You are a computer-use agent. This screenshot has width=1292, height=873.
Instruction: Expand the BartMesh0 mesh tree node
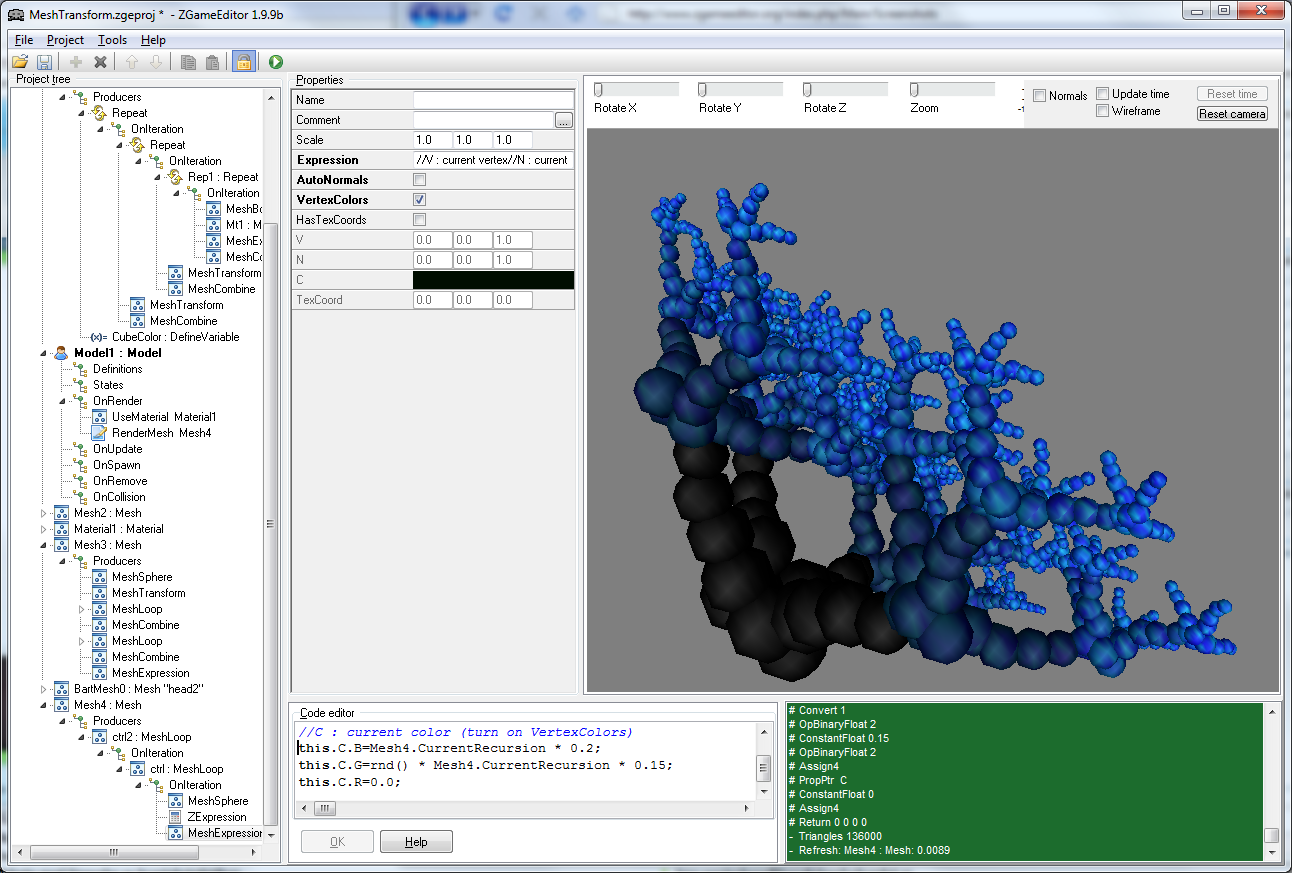(x=43, y=689)
